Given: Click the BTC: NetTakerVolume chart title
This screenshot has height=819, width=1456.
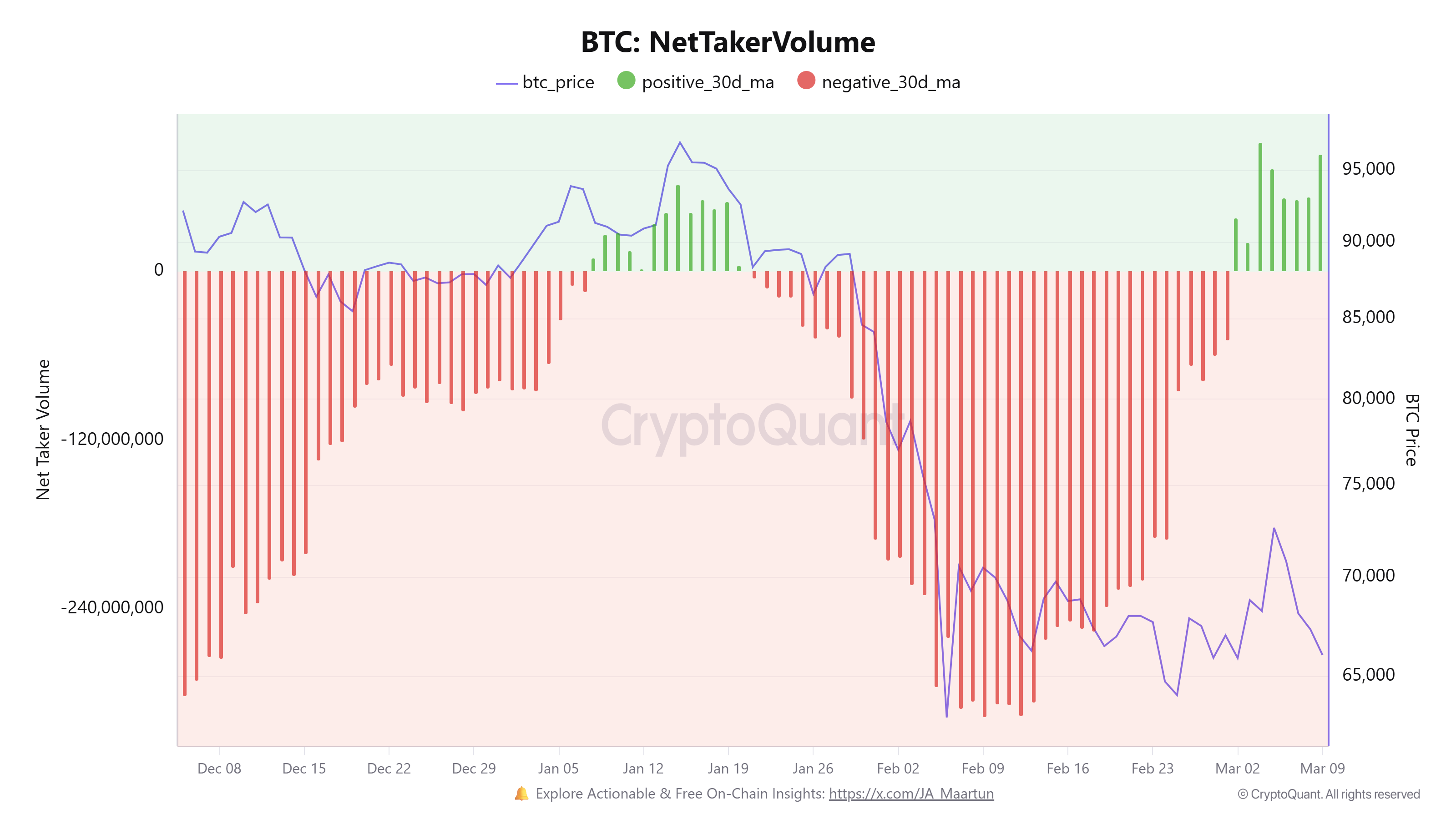Looking at the screenshot, I should (x=728, y=42).
